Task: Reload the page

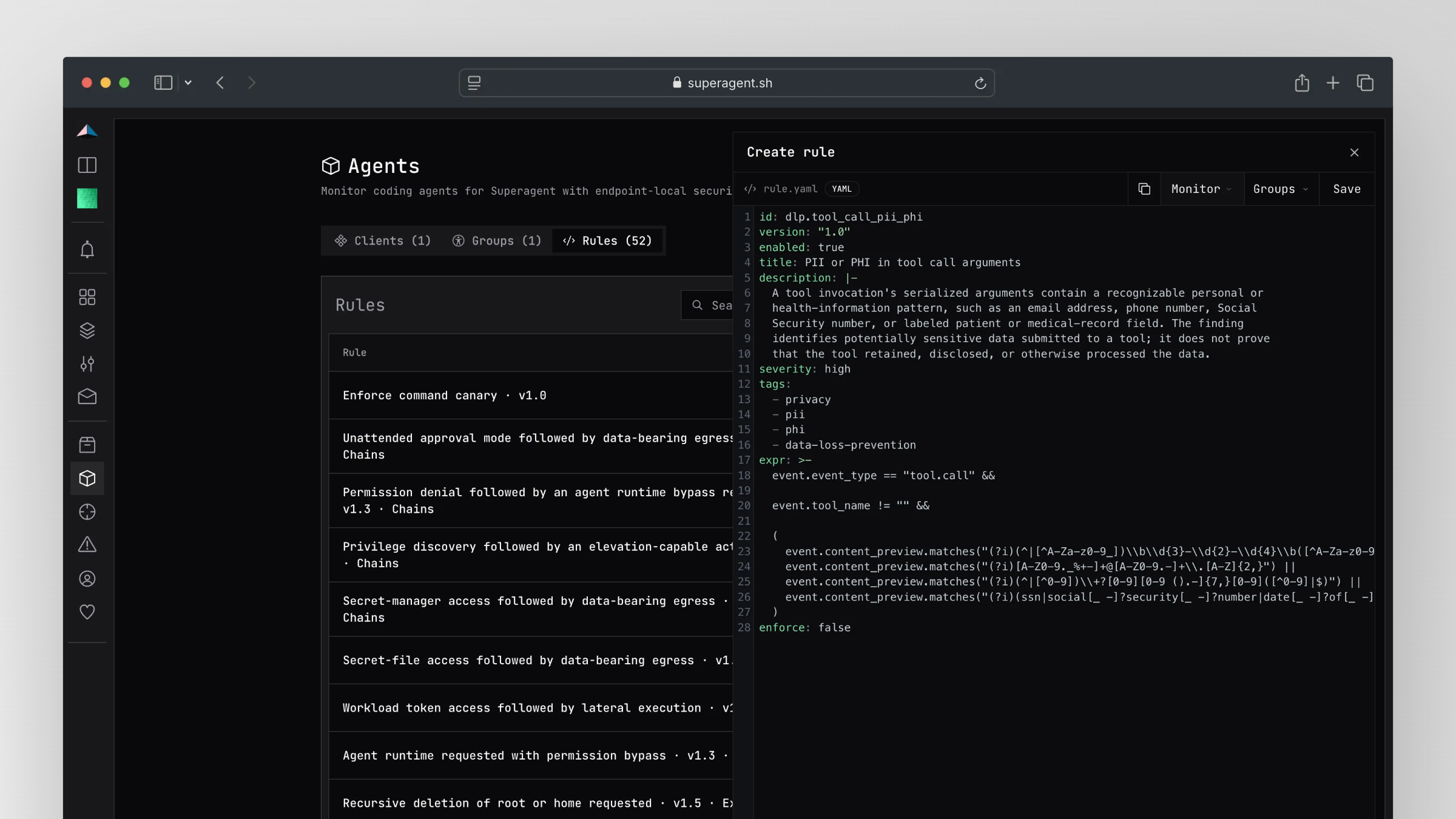Action: 980,83
